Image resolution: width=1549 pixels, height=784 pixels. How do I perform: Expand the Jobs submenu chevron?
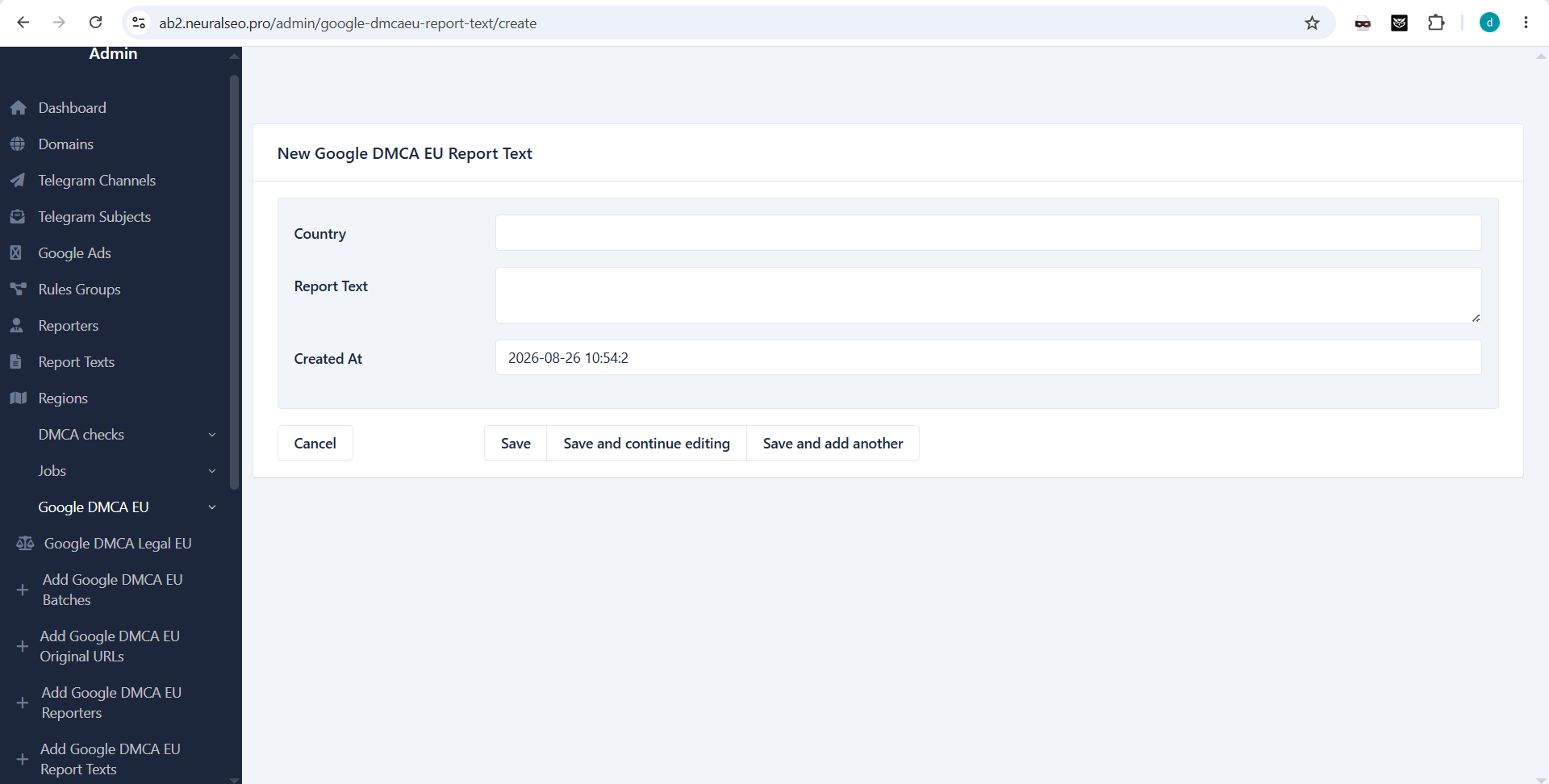pyautogui.click(x=212, y=471)
